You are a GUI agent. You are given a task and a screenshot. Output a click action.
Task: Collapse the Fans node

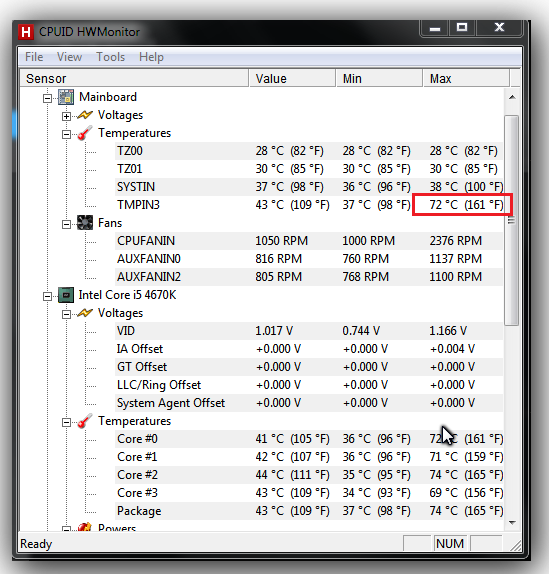(x=66, y=224)
